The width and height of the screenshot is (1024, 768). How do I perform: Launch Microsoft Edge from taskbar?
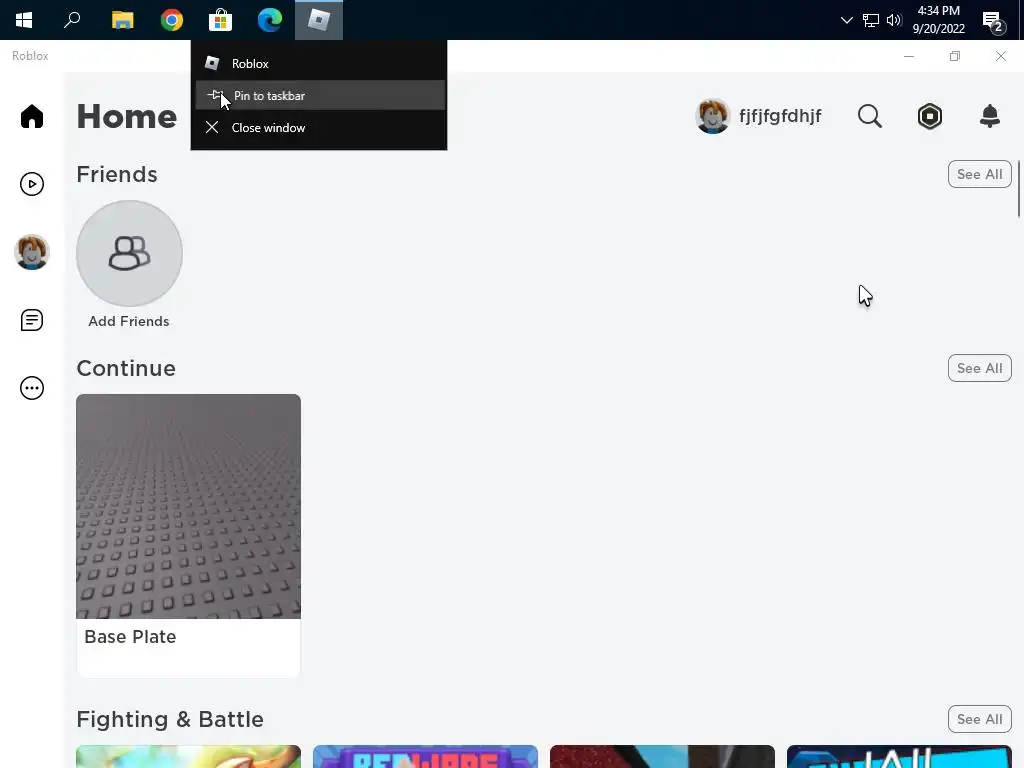269,20
